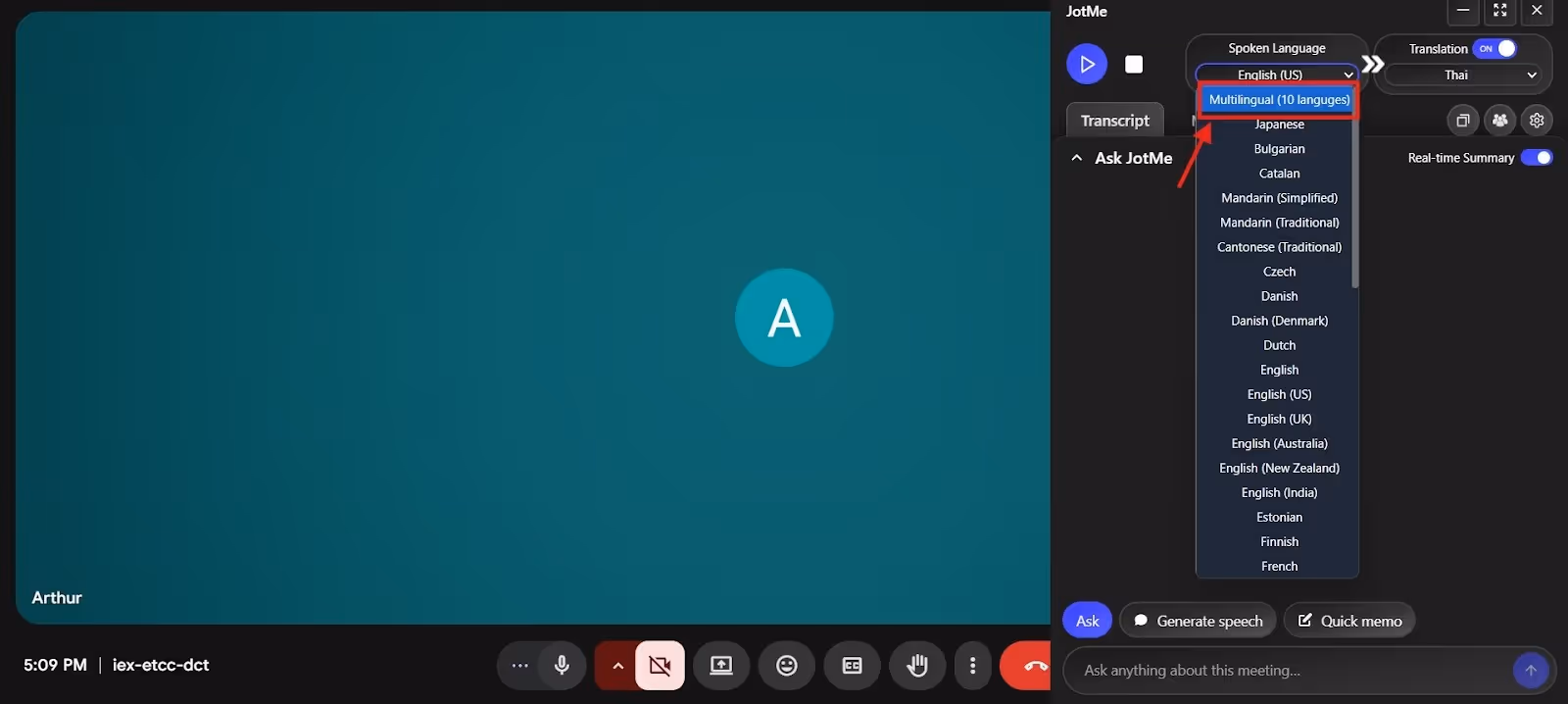This screenshot has height=704, width=1568.
Task: Select English (UK) in the list
Action: coord(1279,419)
